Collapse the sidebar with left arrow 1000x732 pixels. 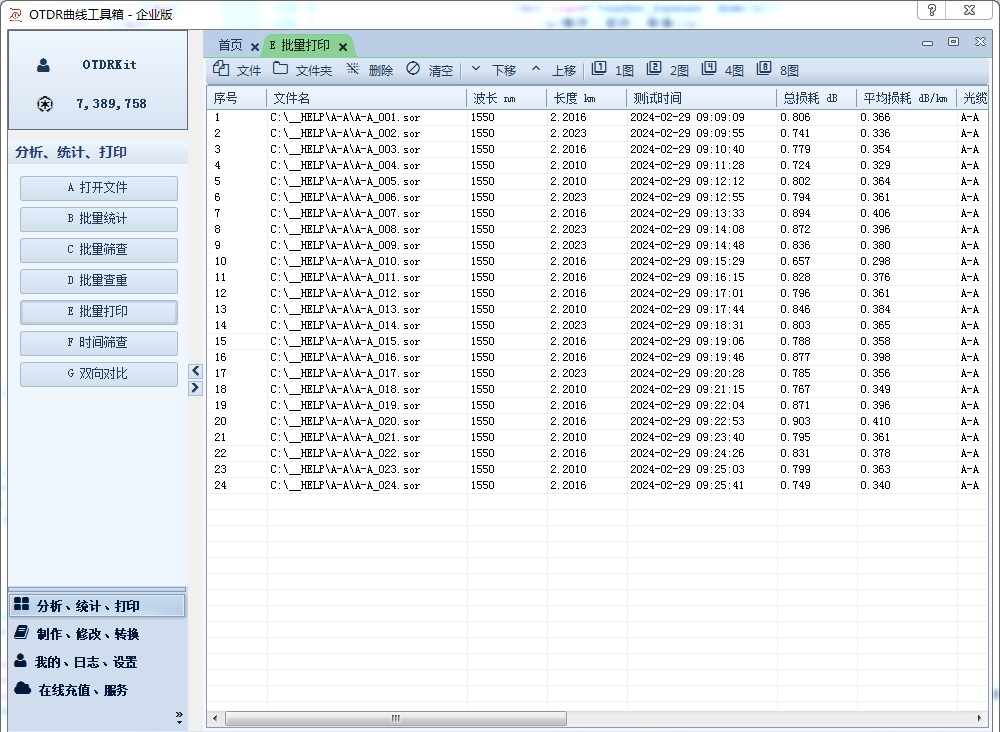(x=196, y=371)
